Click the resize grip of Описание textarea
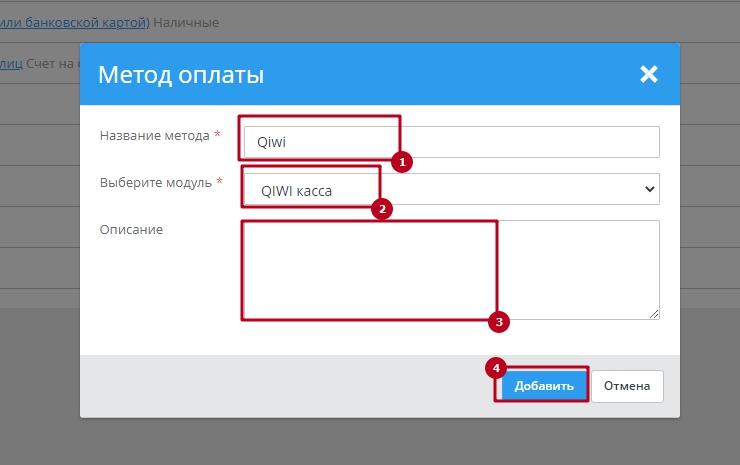The width and height of the screenshot is (740, 465). tap(654, 314)
